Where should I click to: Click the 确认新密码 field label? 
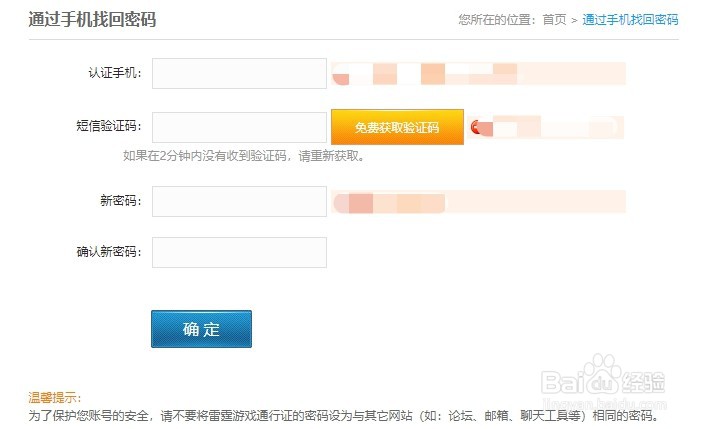click(109, 252)
